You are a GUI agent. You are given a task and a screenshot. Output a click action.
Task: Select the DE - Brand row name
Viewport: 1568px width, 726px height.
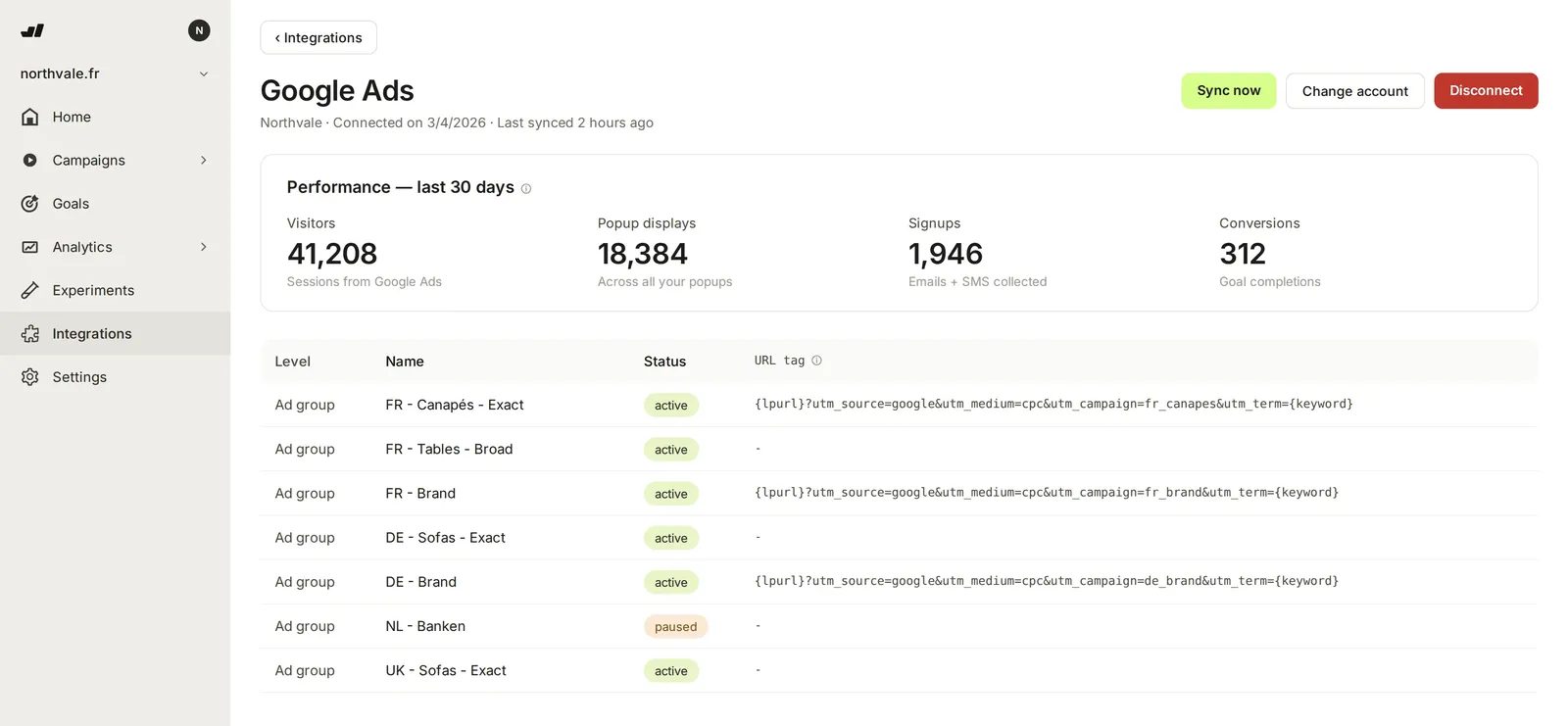(x=420, y=582)
